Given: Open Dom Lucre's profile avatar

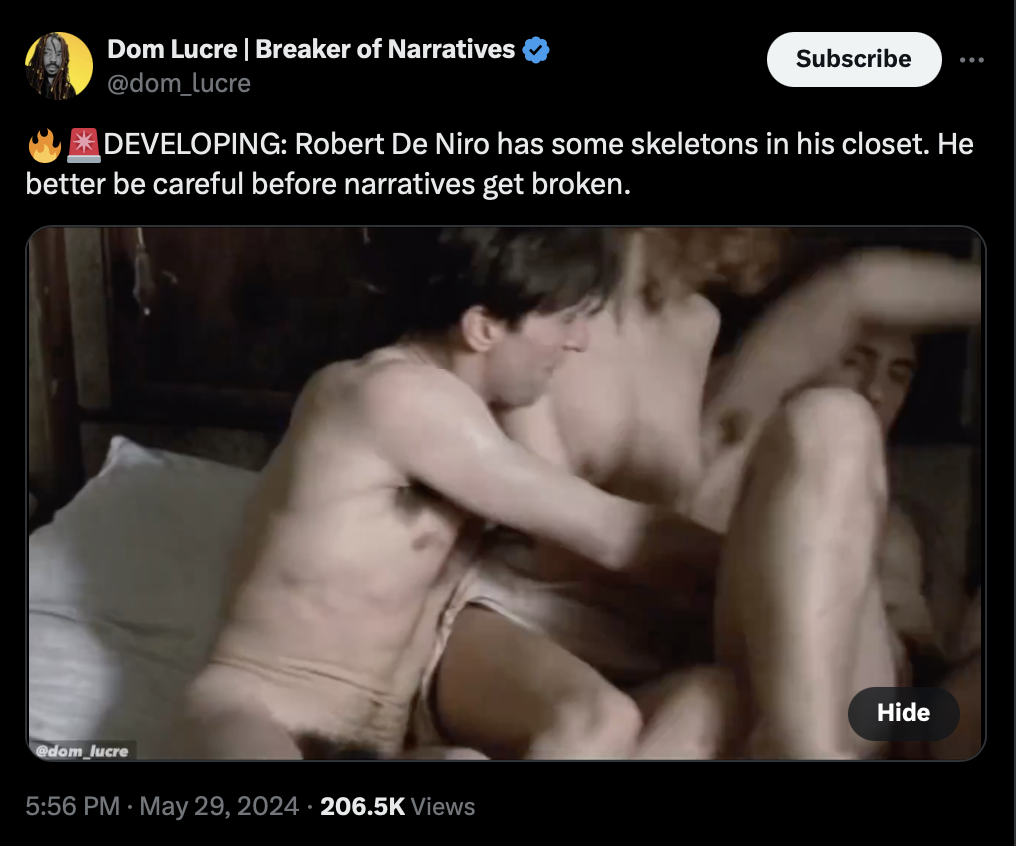Looking at the screenshot, I should [x=58, y=65].
